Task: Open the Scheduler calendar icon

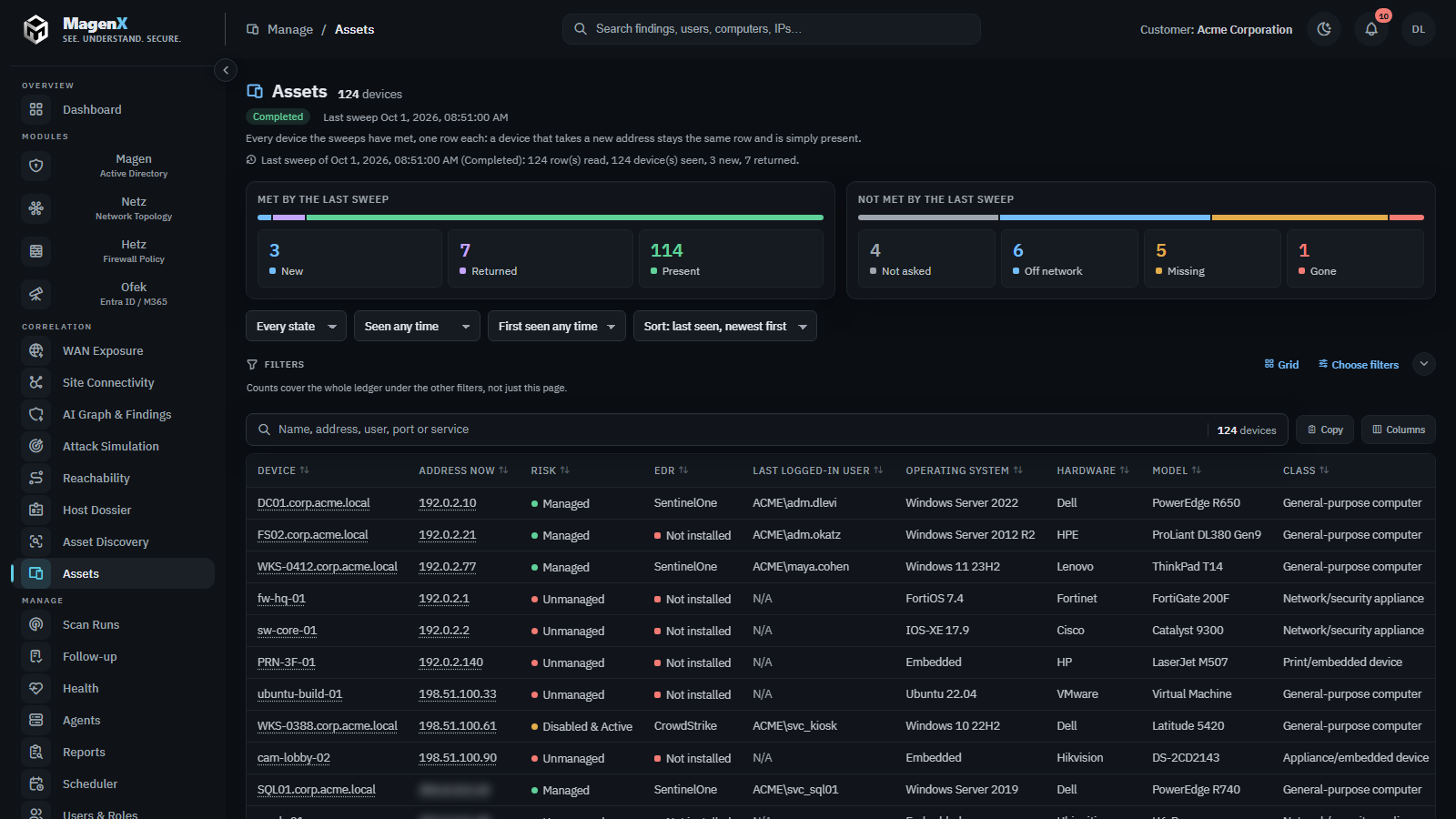Action: (x=36, y=784)
